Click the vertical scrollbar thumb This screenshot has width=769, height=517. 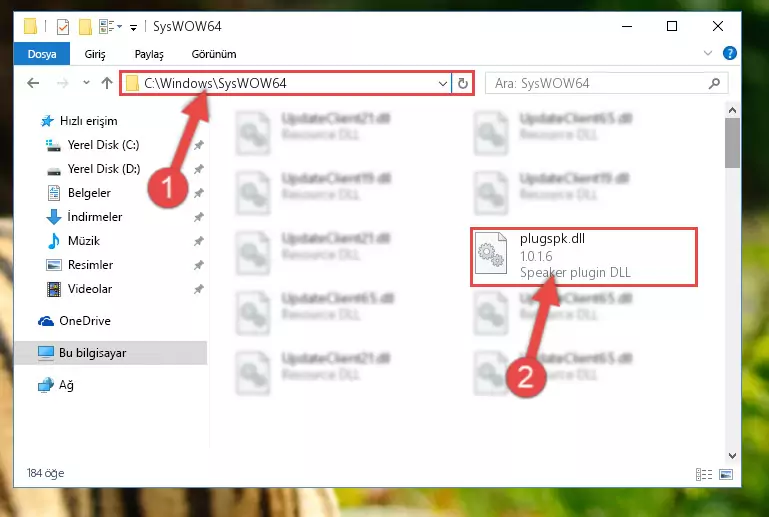tap(732, 143)
